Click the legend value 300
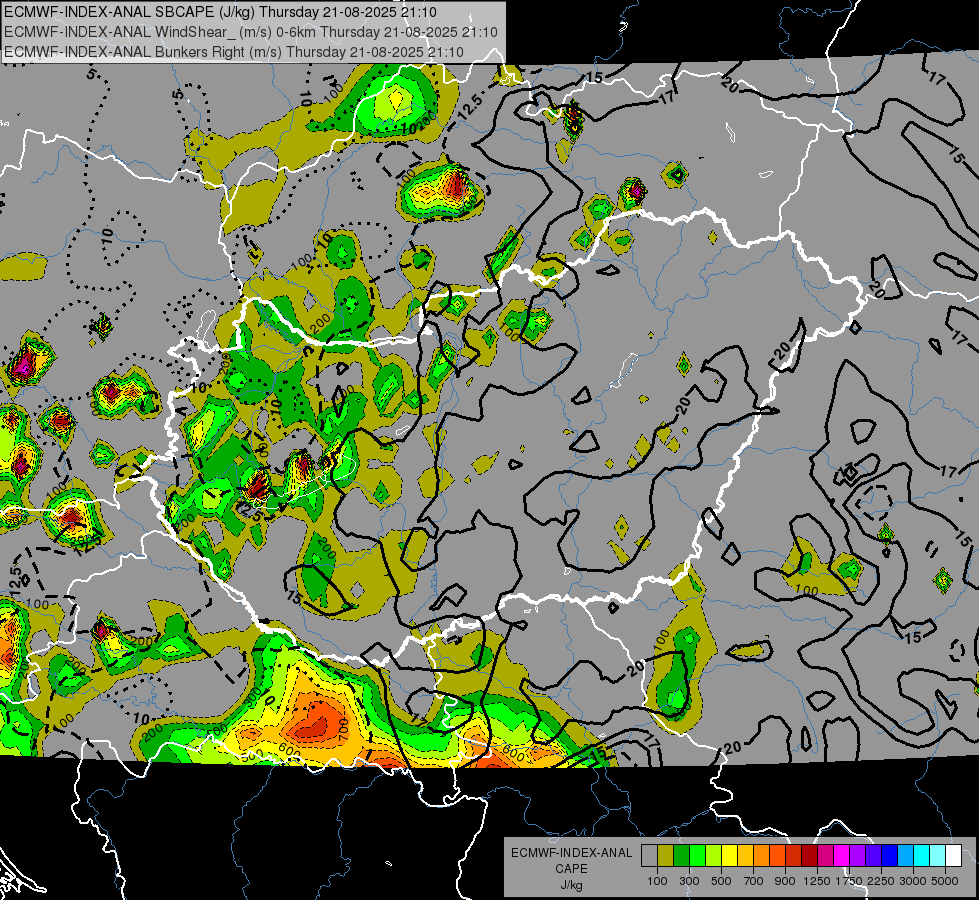 (689, 881)
